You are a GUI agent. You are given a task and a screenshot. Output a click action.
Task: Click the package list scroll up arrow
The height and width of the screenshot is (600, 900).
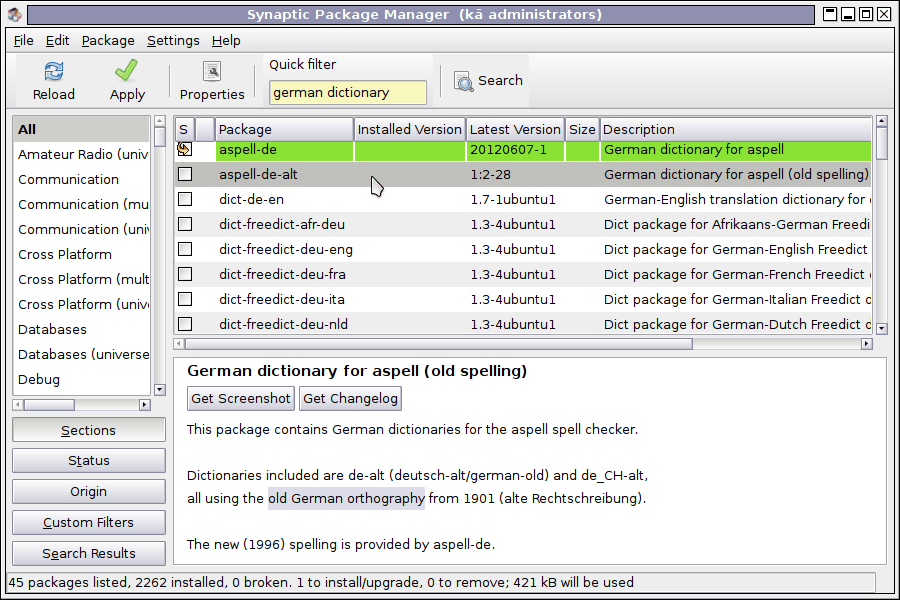(882, 121)
